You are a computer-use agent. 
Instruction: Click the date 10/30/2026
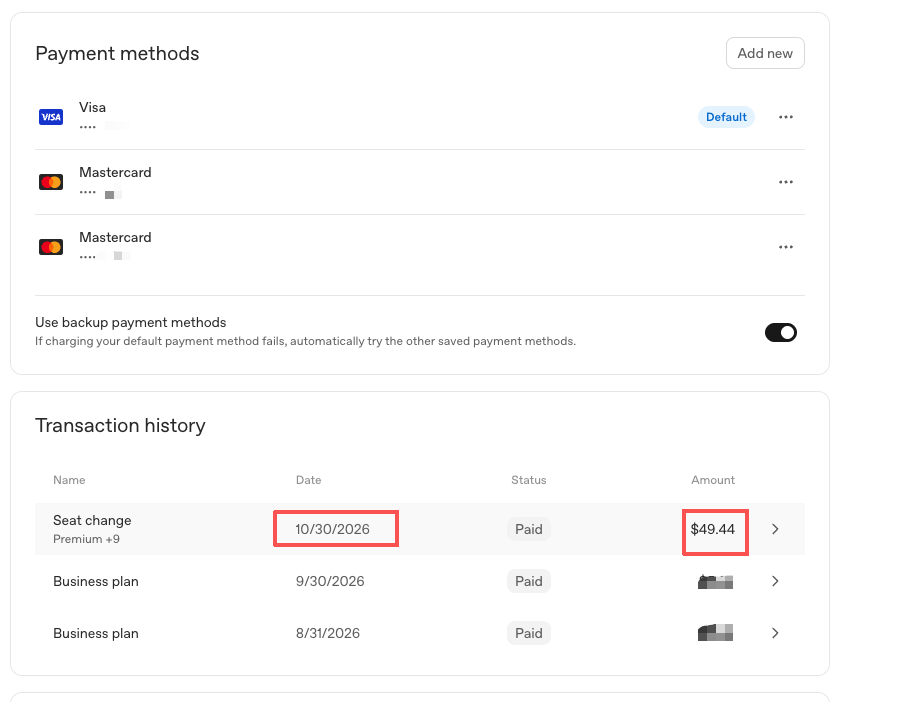coord(332,529)
